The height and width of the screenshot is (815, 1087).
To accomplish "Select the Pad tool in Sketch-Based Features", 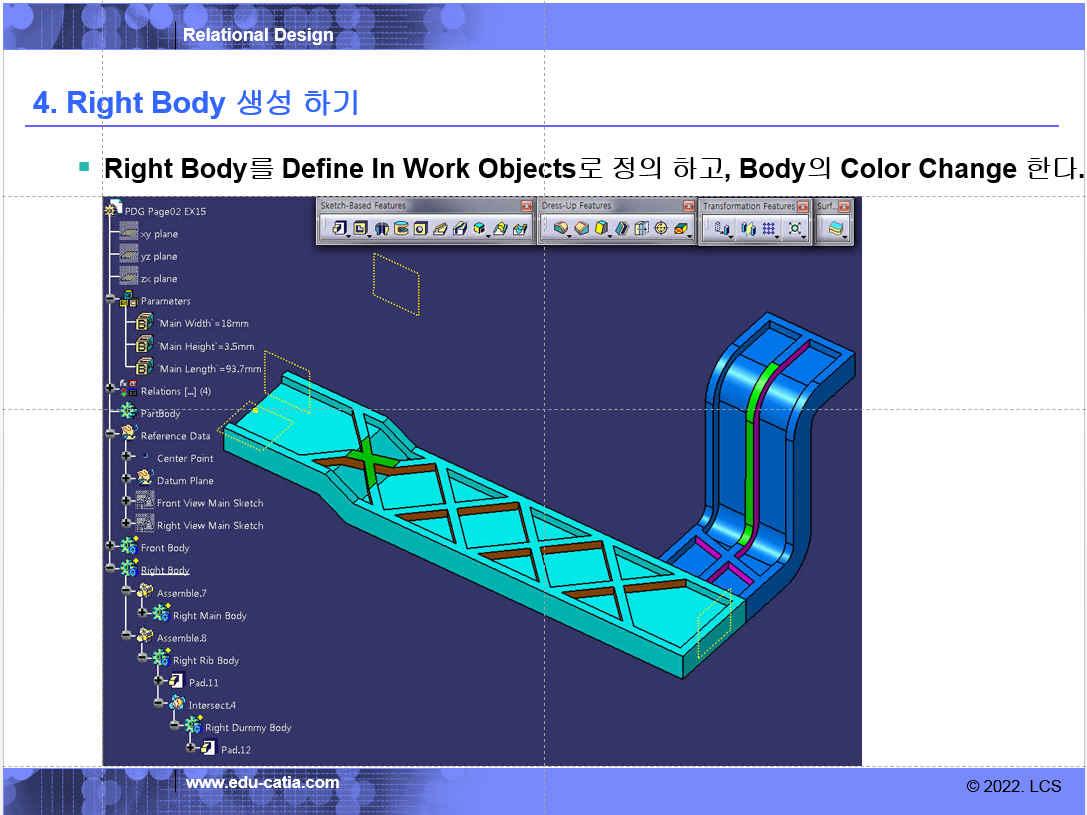I will pos(338,229).
